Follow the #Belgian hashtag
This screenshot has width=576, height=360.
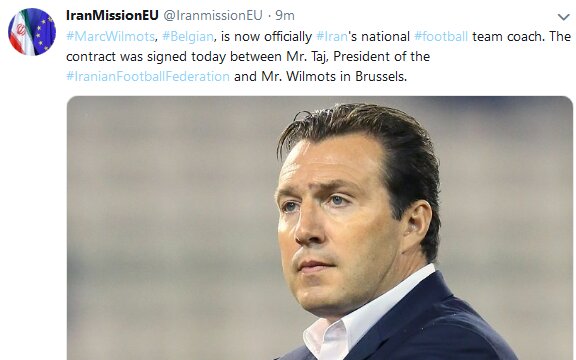pos(188,36)
